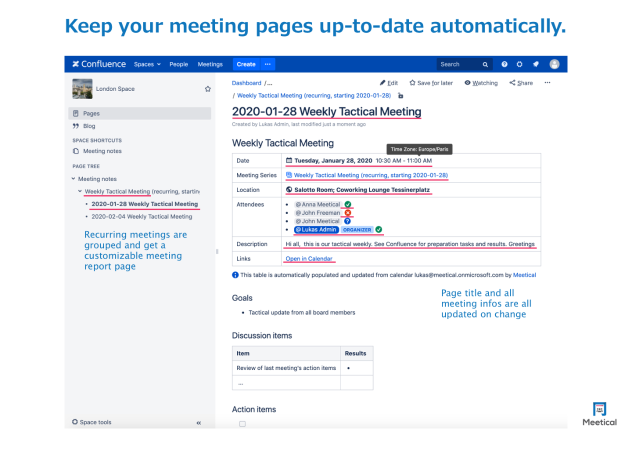
Task: Open the Meeting Series link in table
Action: click(x=371, y=175)
